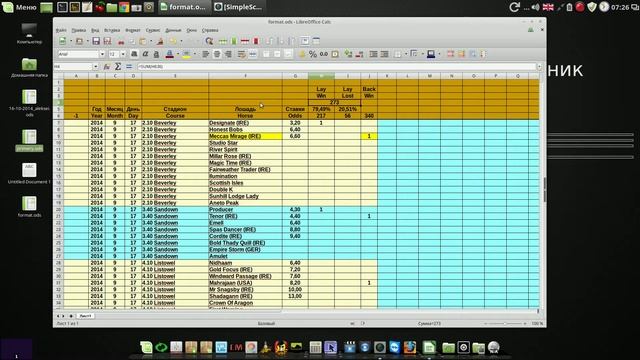640x360 pixels.
Task: Click the Increase Indent icon
Action: click(373, 54)
